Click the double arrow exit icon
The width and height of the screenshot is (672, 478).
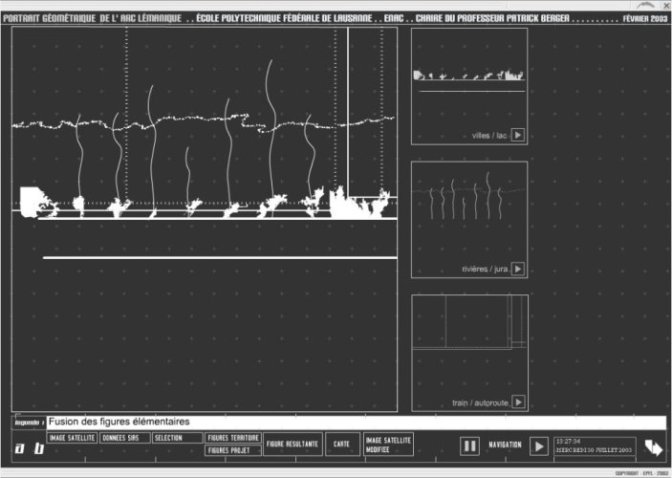pos(654,447)
